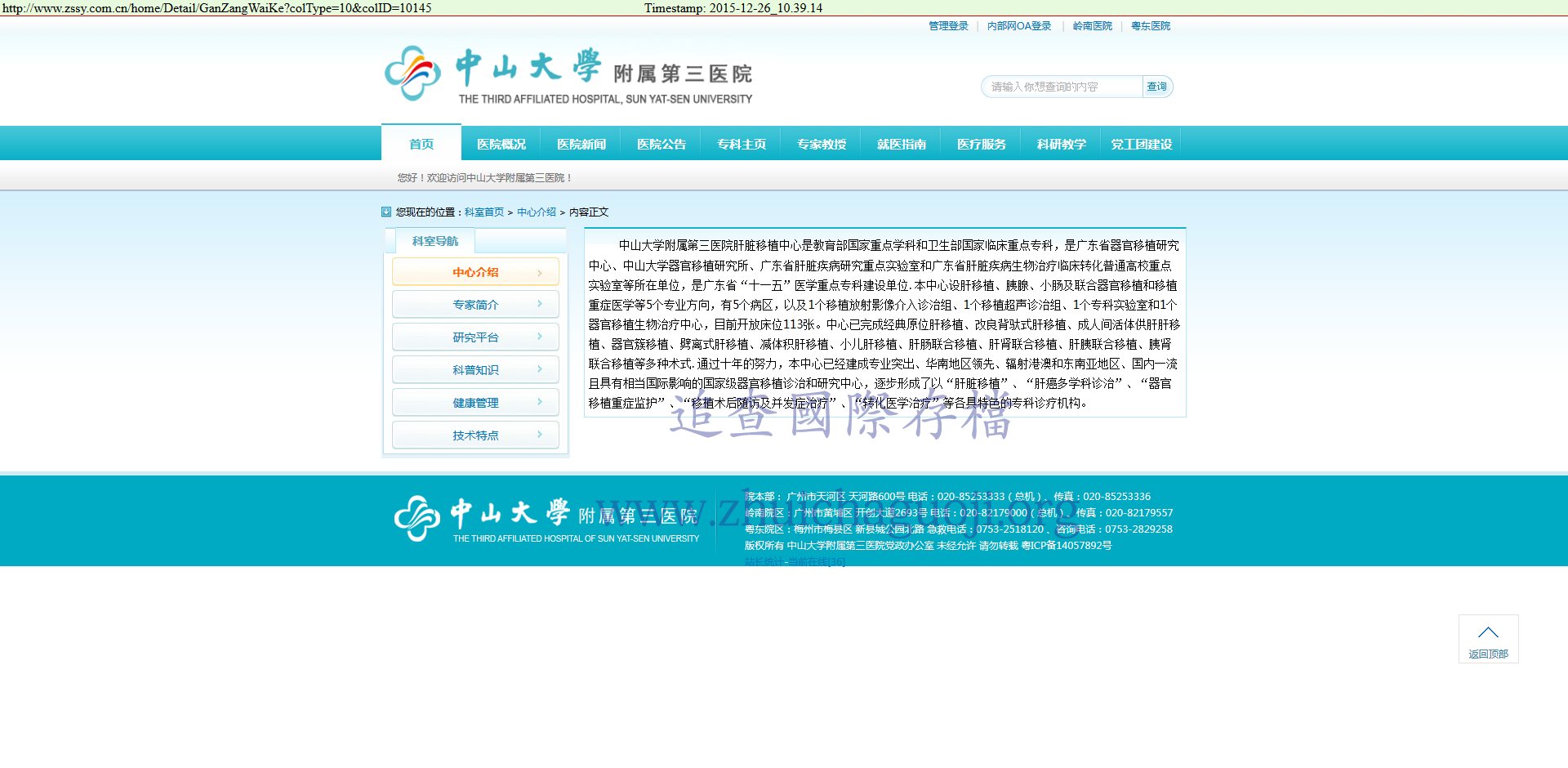Click the arrow beside 研究平台
Image resolution: width=1568 pixels, height=768 pixels.
(x=540, y=337)
